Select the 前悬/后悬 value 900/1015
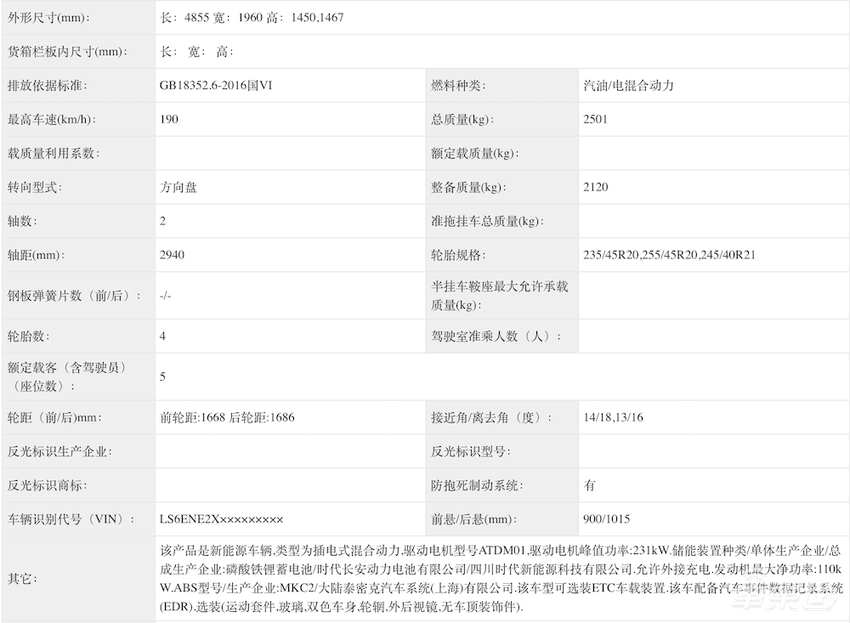The image size is (850, 623). 608,519
